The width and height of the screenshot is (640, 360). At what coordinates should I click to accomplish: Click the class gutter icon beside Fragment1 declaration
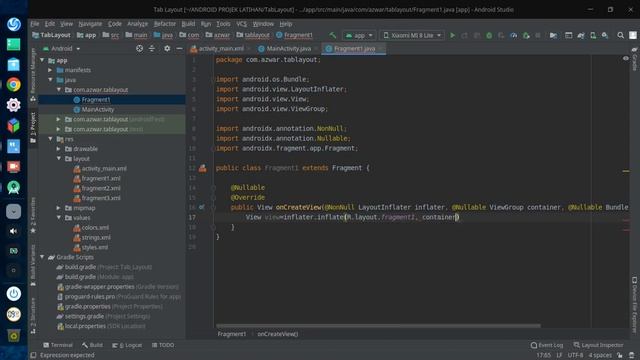202,168
